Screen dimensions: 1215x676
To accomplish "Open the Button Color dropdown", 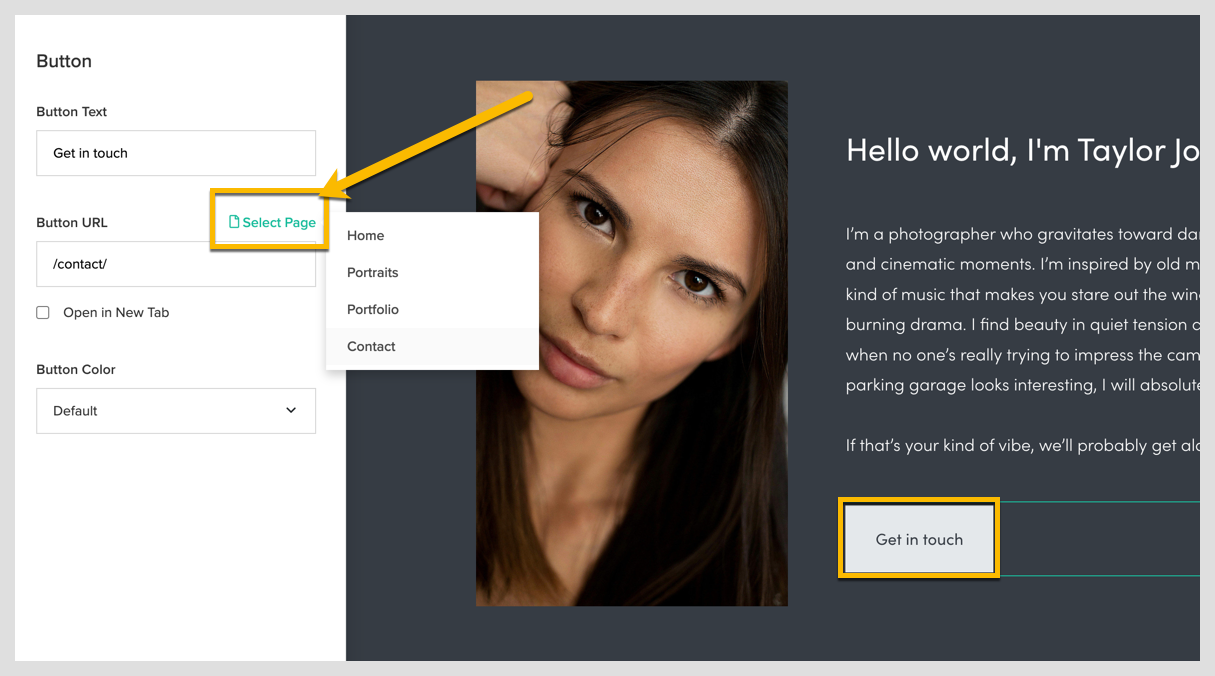I will (x=176, y=411).
